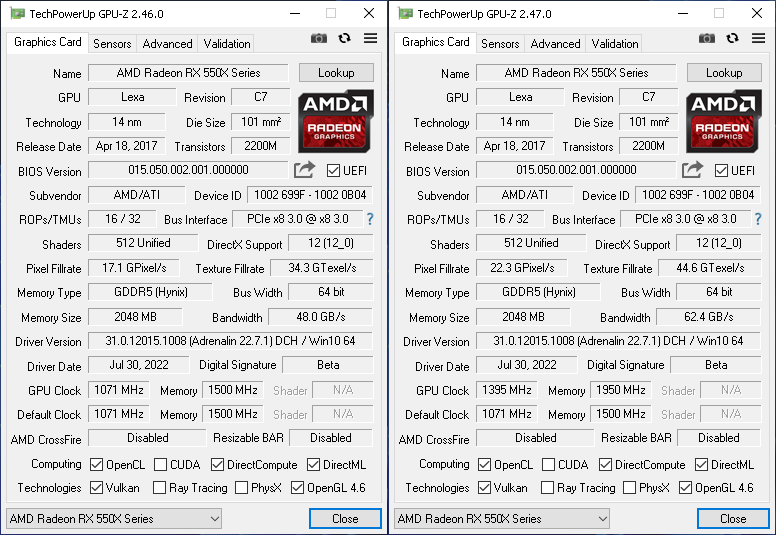Click the GPU-Z 2.46.0 title bar app icon
This screenshot has width=776, height=535.
tap(17, 13)
